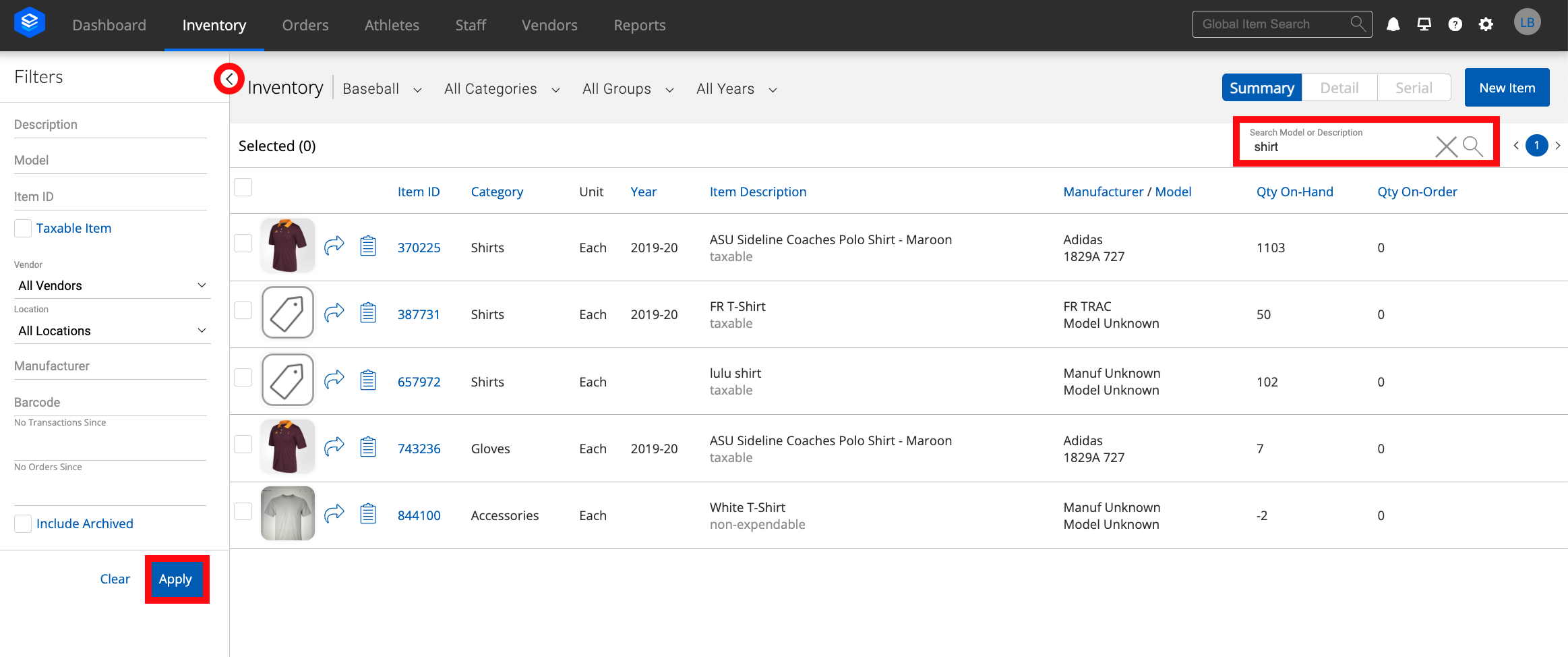Click the search magnifier beside shirt
Image resolution: width=1568 pixels, height=657 pixels.
tap(1473, 146)
